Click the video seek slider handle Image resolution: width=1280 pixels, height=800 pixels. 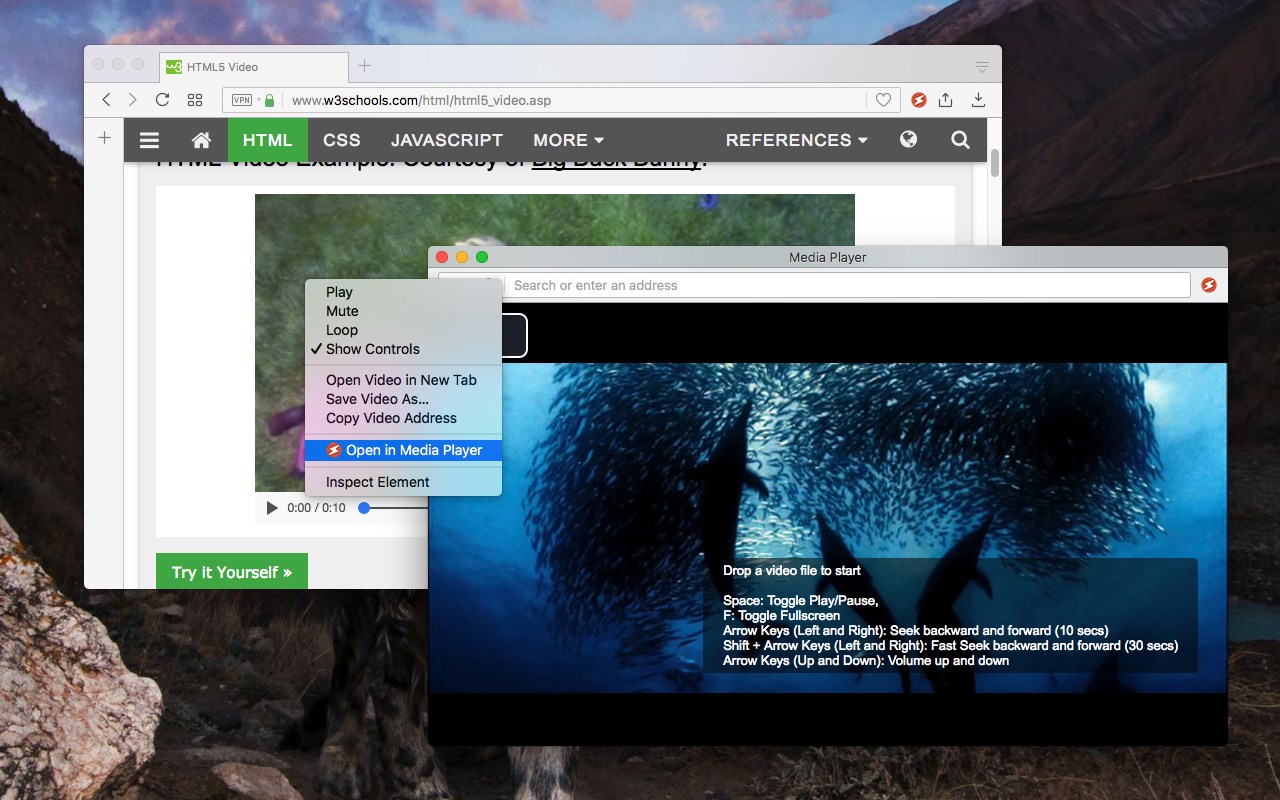pyautogui.click(x=364, y=508)
